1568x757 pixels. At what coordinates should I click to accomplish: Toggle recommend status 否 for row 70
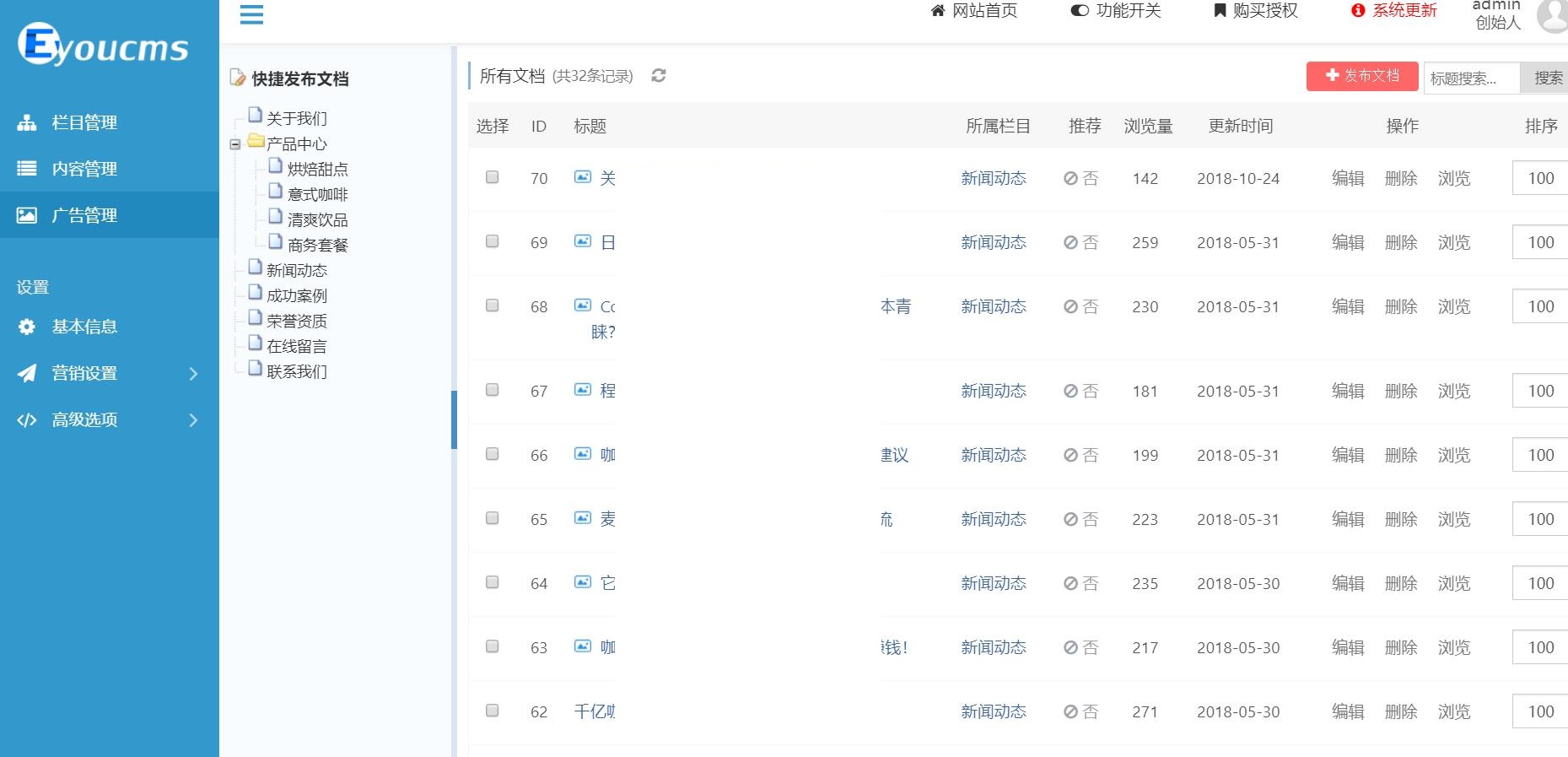point(1080,178)
